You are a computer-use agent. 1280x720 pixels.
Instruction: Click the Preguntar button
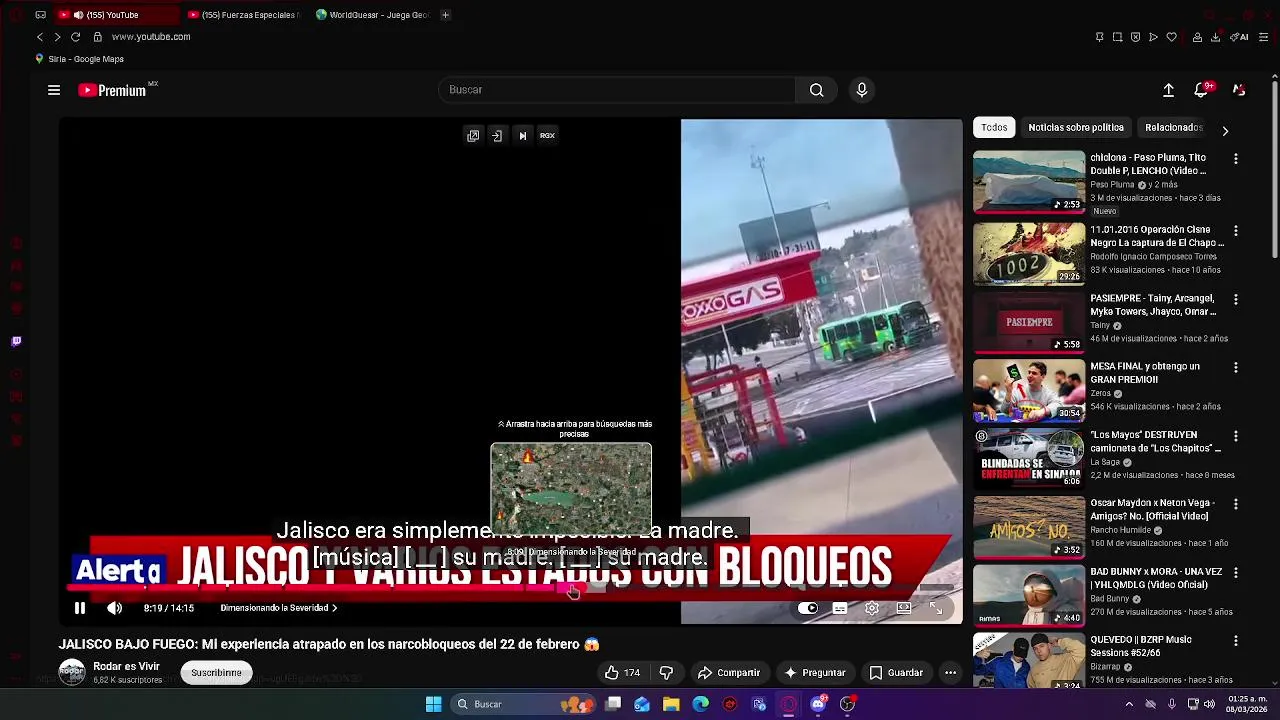pyautogui.click(x=815, y=673)
